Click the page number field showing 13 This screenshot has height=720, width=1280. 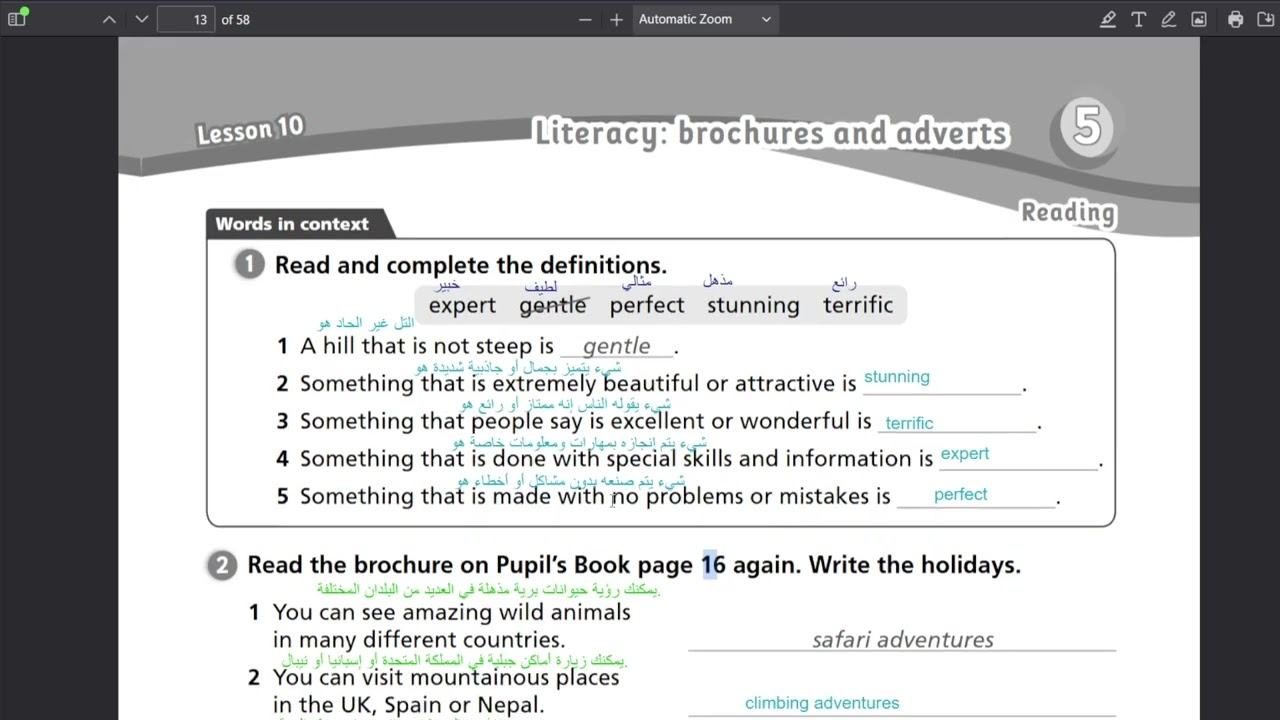[186, 19]
